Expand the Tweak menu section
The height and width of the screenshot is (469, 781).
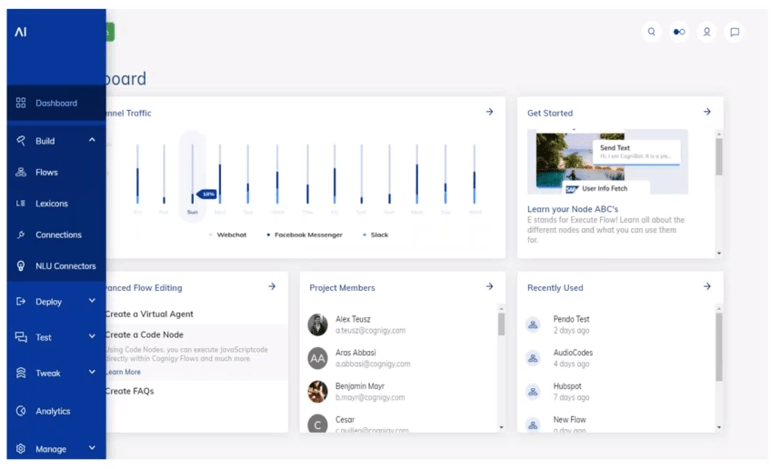pyautogui.click(x=92, y=373)
